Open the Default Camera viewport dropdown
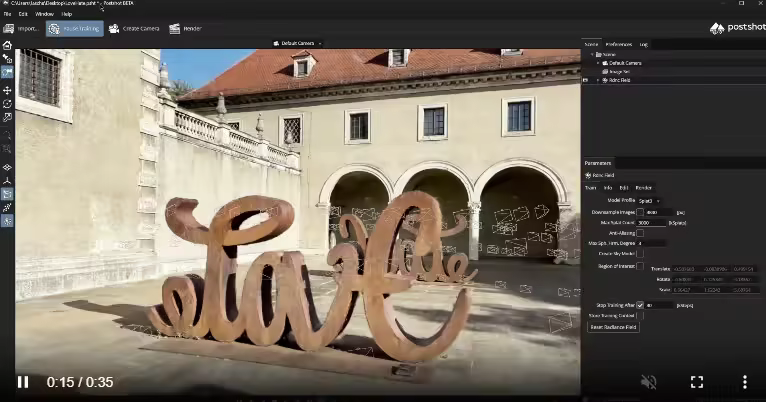Screen dimensions: 766x402 [295, 44]
